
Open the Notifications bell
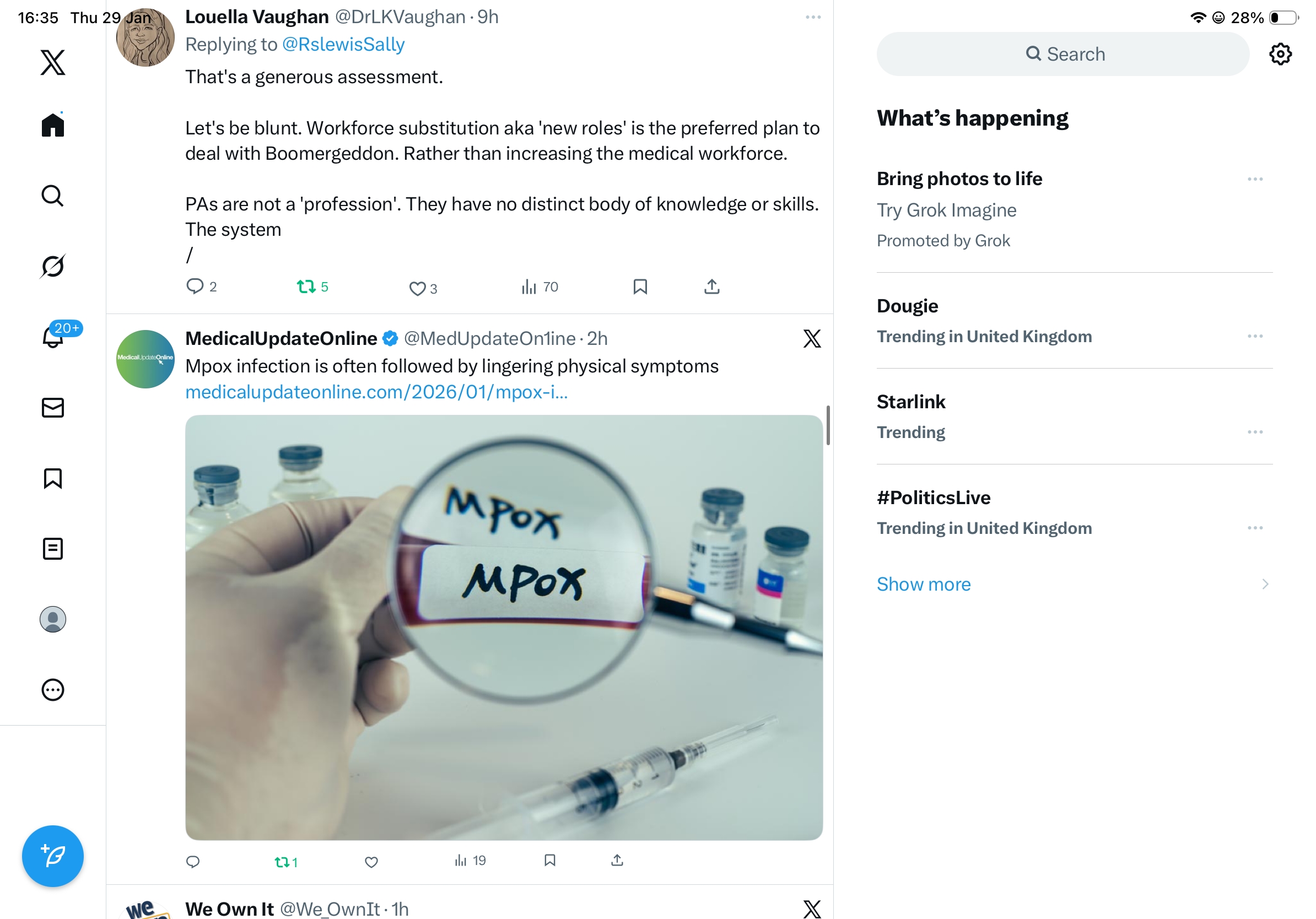coord(53,336)
